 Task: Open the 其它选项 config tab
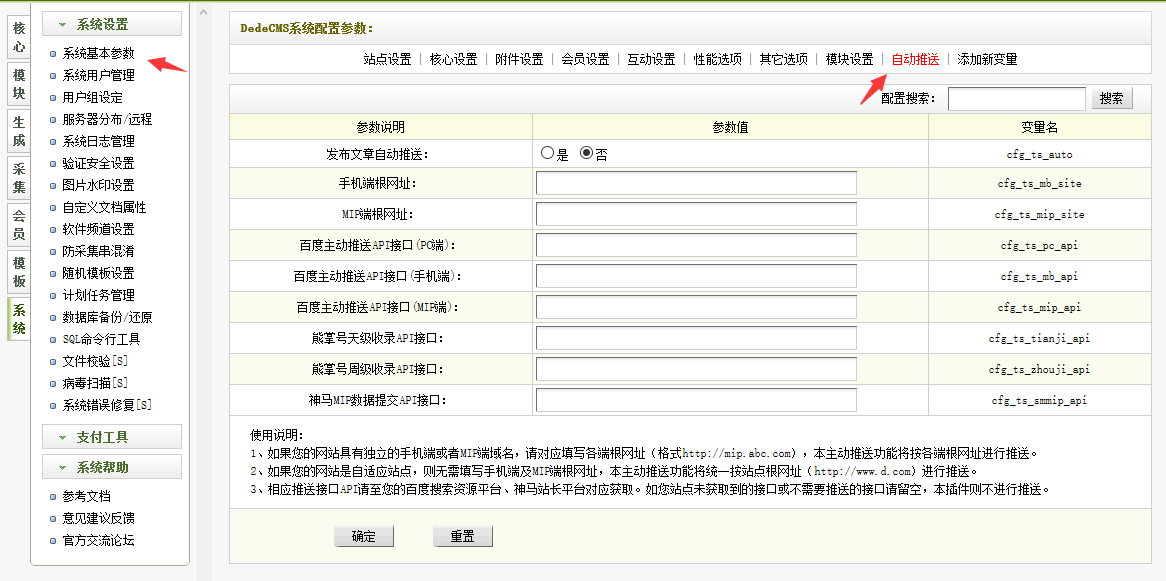[784, 60]
